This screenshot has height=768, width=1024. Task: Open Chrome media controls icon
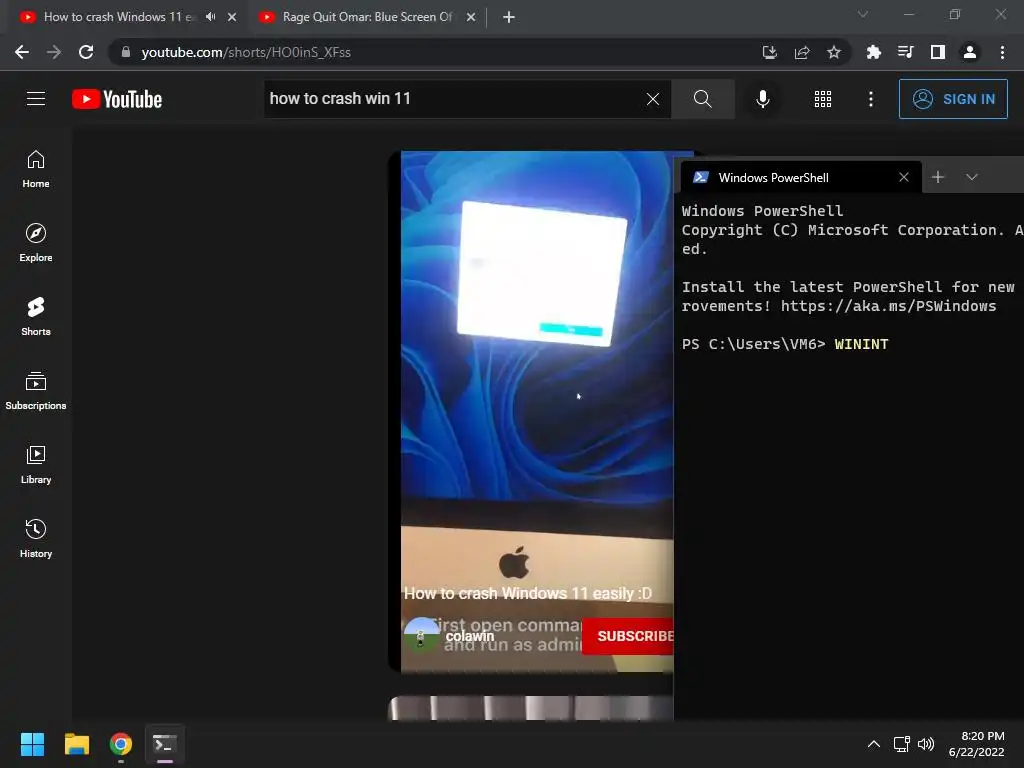coord(905,52)
